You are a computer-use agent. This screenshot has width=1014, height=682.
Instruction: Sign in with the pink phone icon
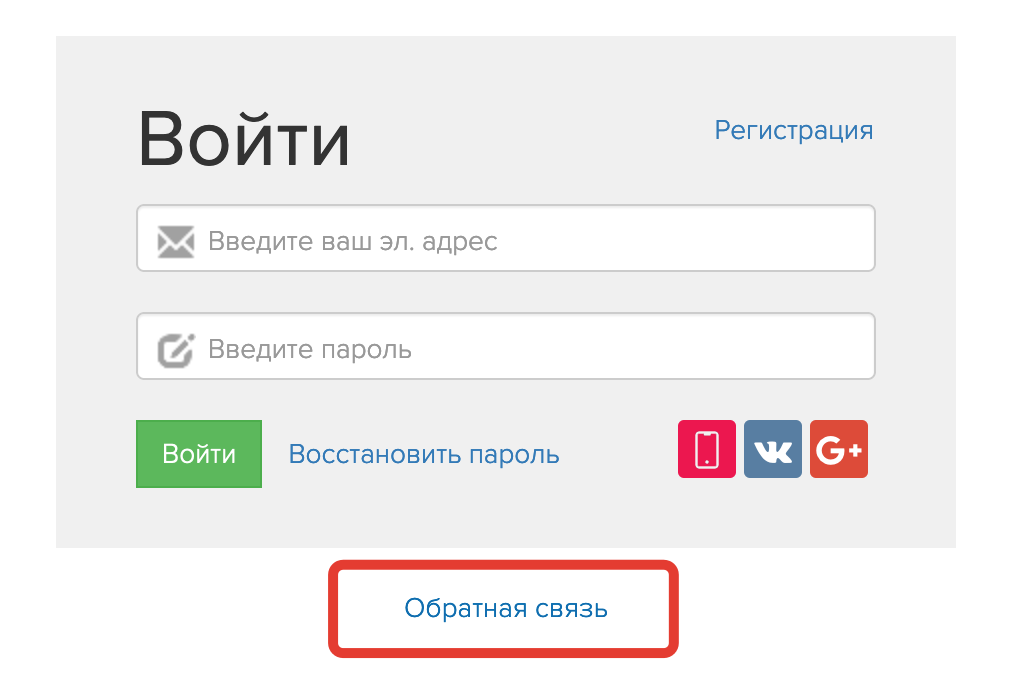[706, 449]
